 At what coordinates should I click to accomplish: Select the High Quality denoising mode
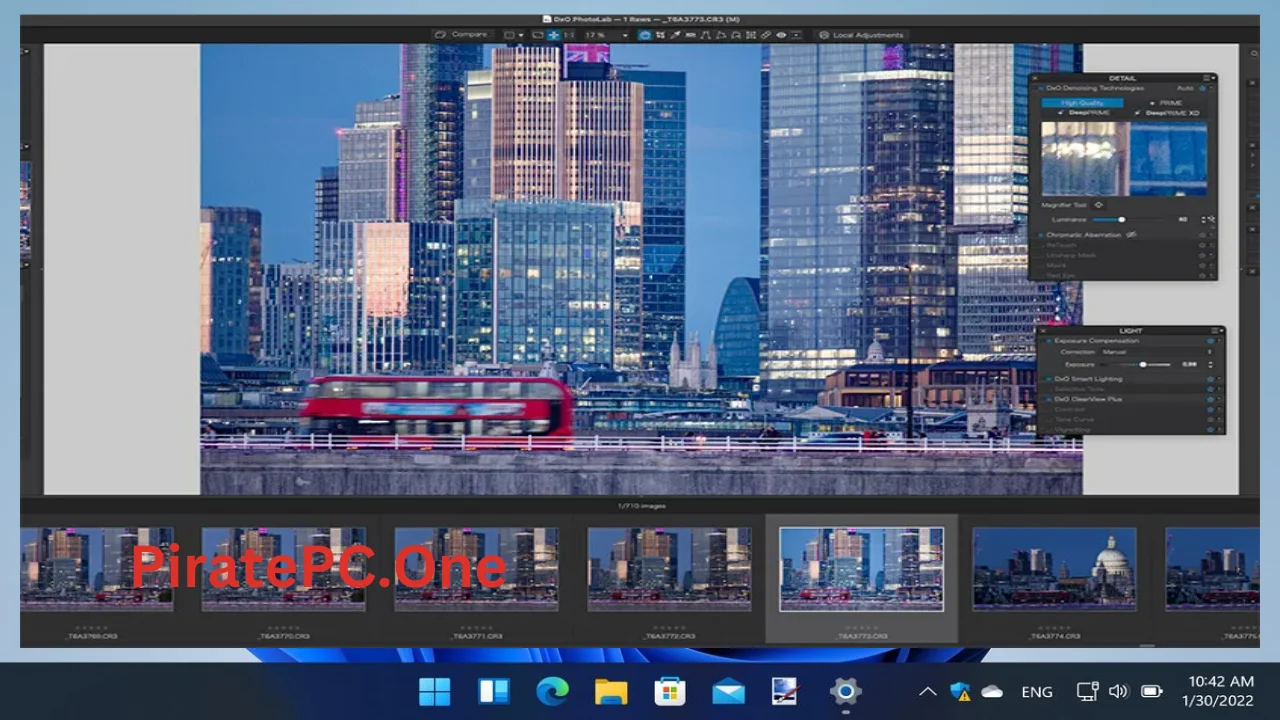[x=1083, y=103]
